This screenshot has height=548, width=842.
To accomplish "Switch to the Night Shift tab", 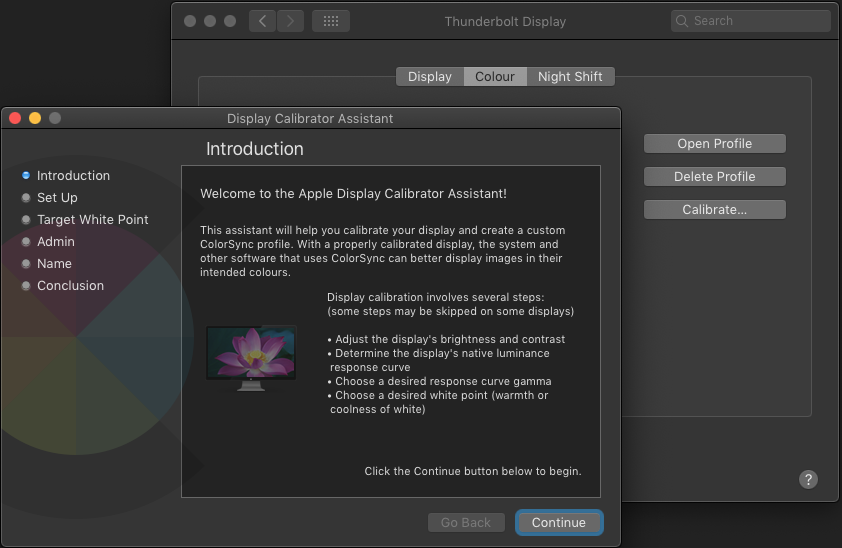I will (x=570, y=77).
